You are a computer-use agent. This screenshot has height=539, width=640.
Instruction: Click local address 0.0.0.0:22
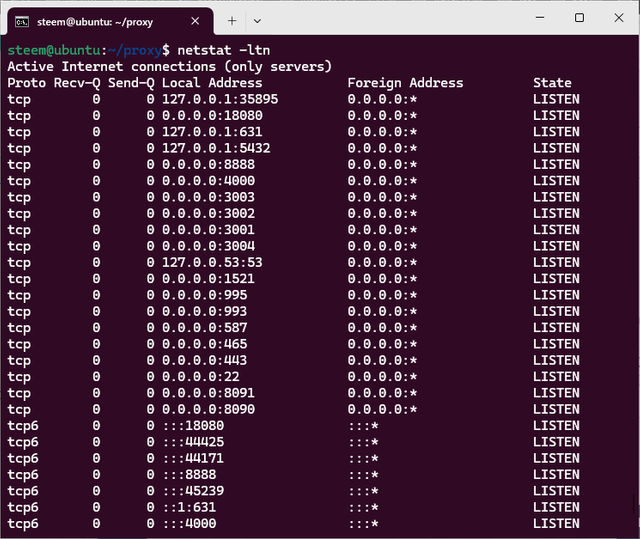click(201, 377)
